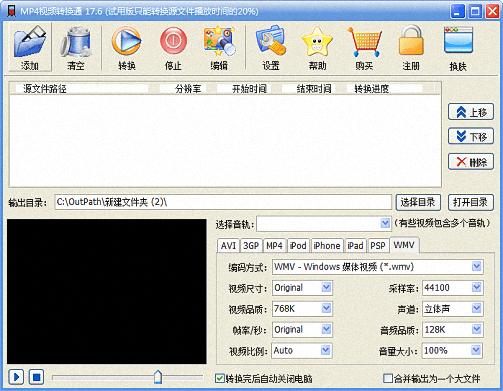Click the 分辨率 column header

click(x=183, y=89)
